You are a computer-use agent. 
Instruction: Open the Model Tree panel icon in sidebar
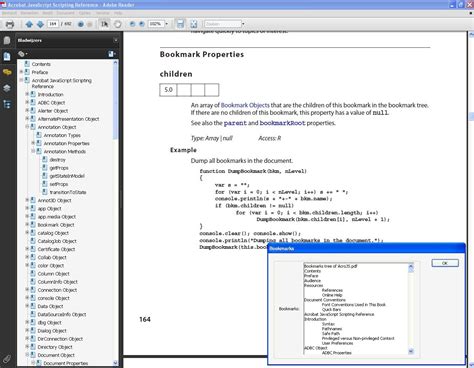pyautogui.click(x=7, y=104)
